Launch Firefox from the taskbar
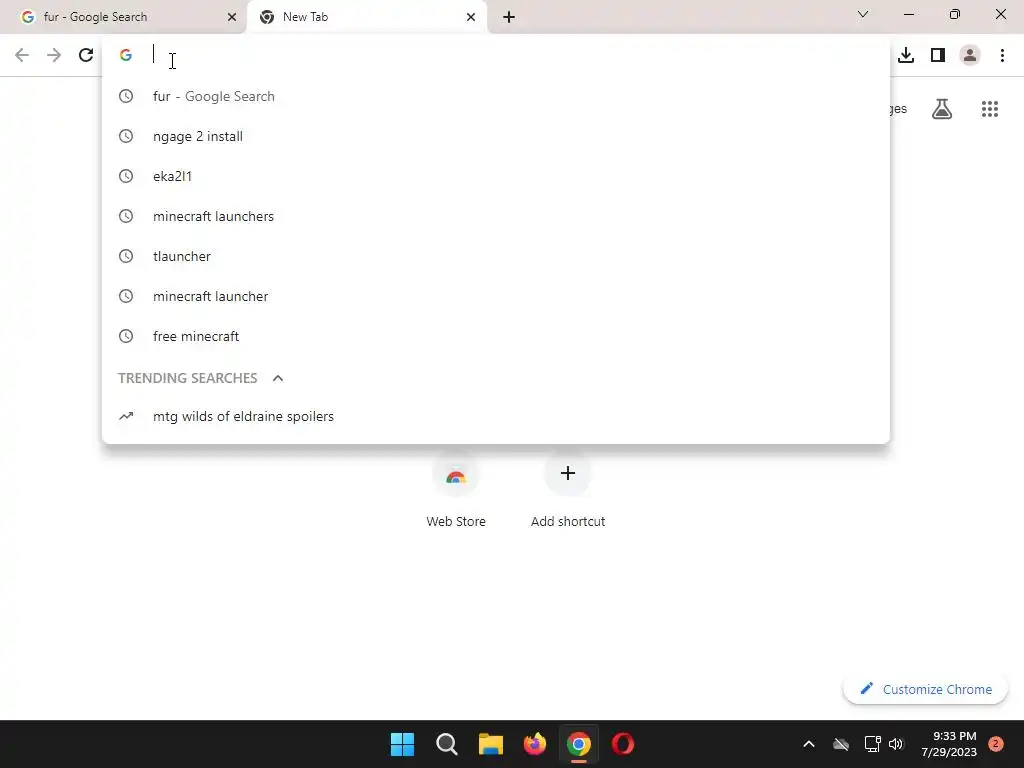 535,744
